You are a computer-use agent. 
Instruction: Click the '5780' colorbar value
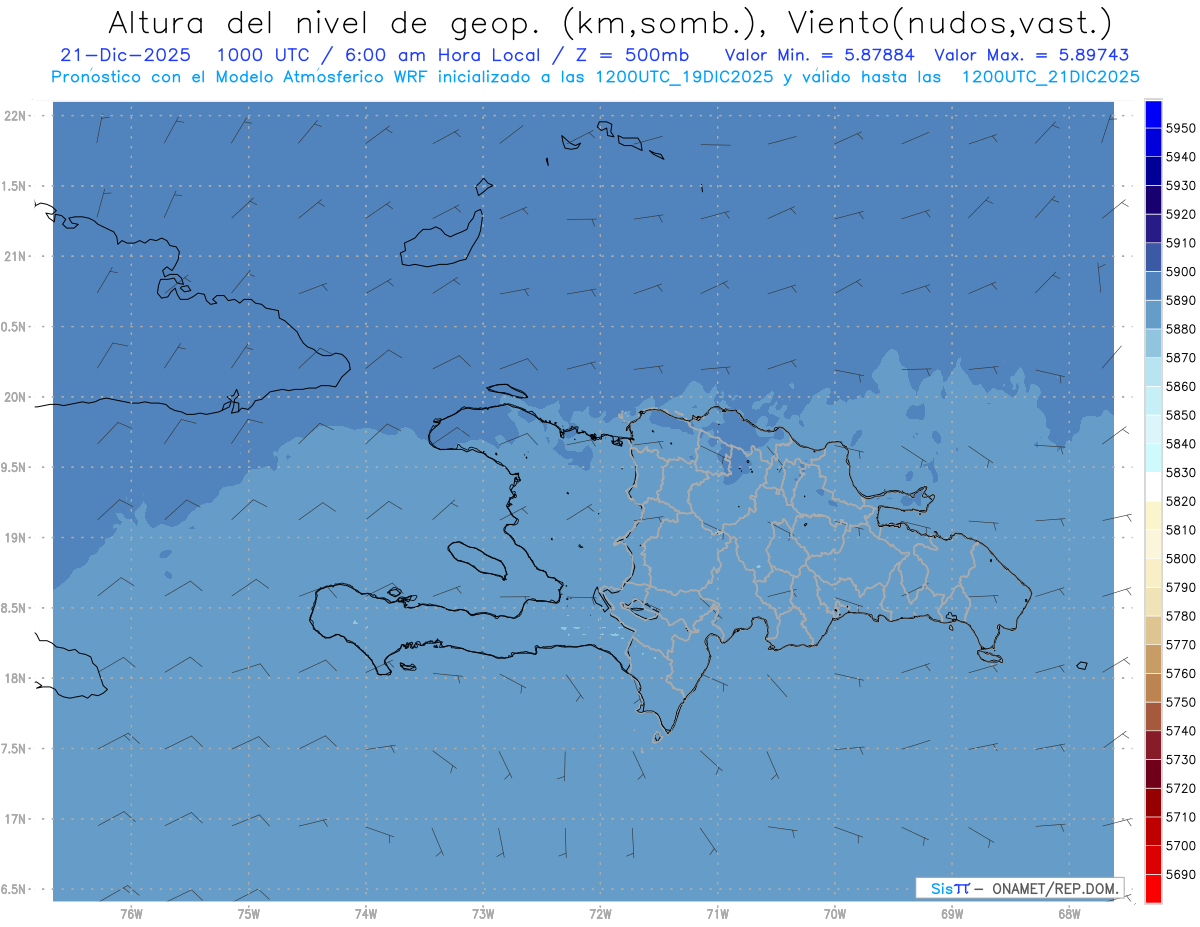click(1180, 616)
